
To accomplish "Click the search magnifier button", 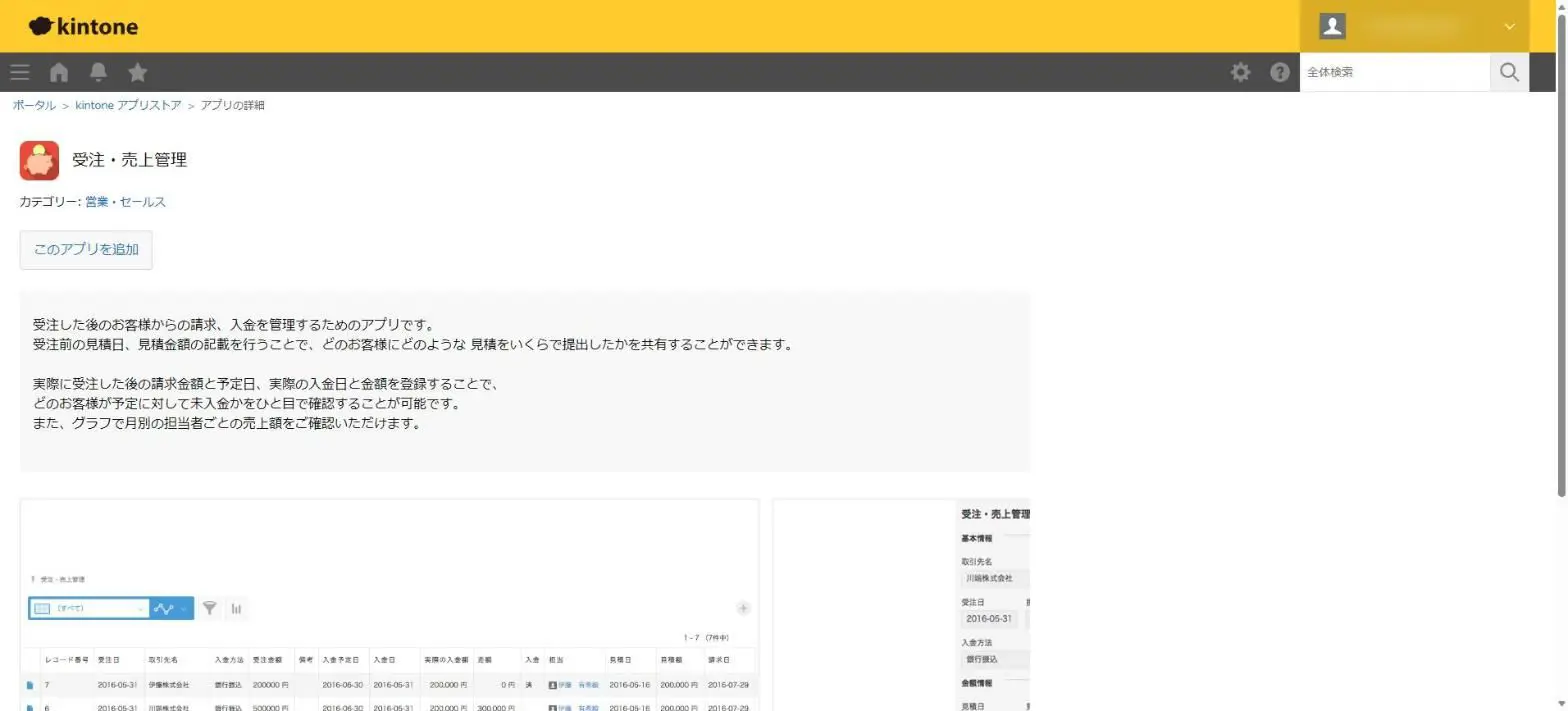I will point(1509,72).
